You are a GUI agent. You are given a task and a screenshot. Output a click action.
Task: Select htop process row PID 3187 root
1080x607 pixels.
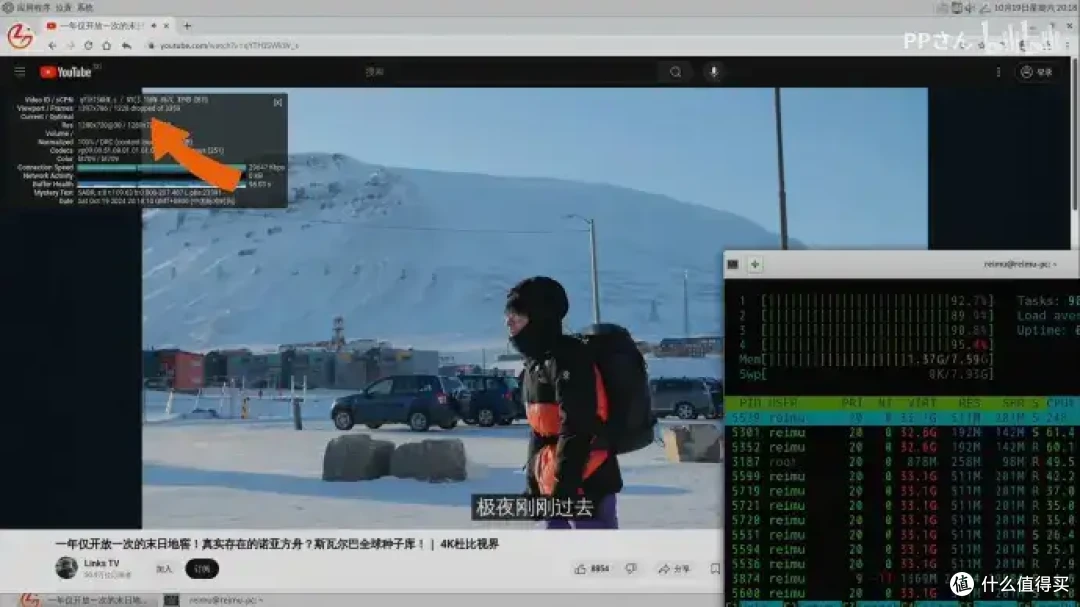902,462
